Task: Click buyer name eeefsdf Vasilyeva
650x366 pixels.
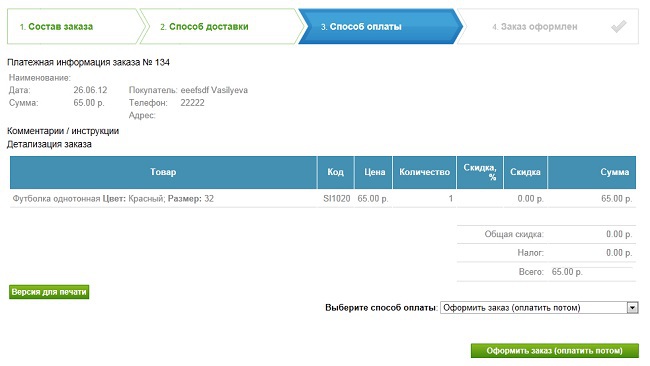Action: tap(214, 90)
